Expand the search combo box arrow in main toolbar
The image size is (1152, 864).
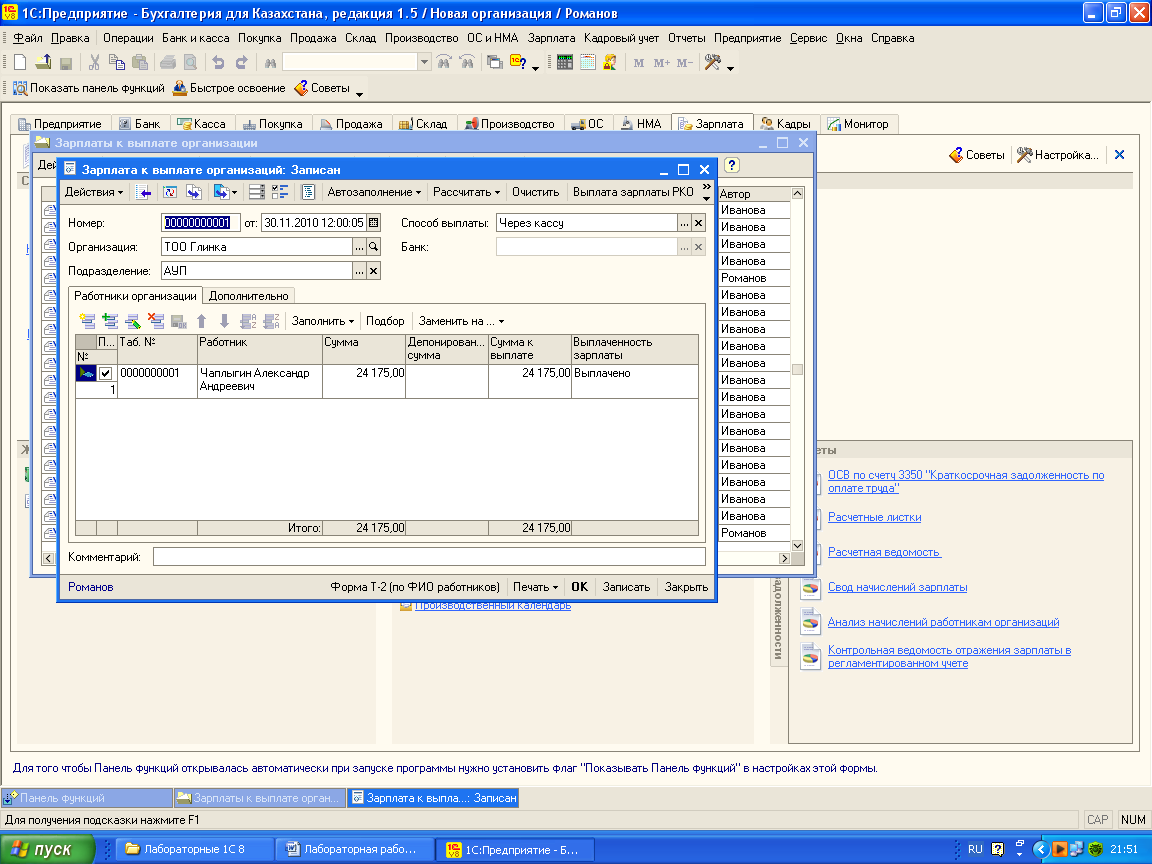click(x=424, y=62)
